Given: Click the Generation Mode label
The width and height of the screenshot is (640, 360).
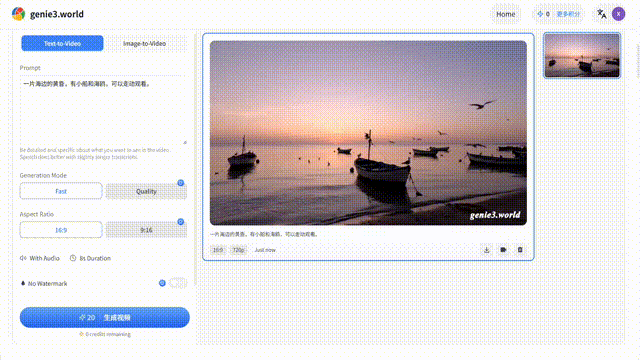Looking at the screenshot, I should point(43,175).
